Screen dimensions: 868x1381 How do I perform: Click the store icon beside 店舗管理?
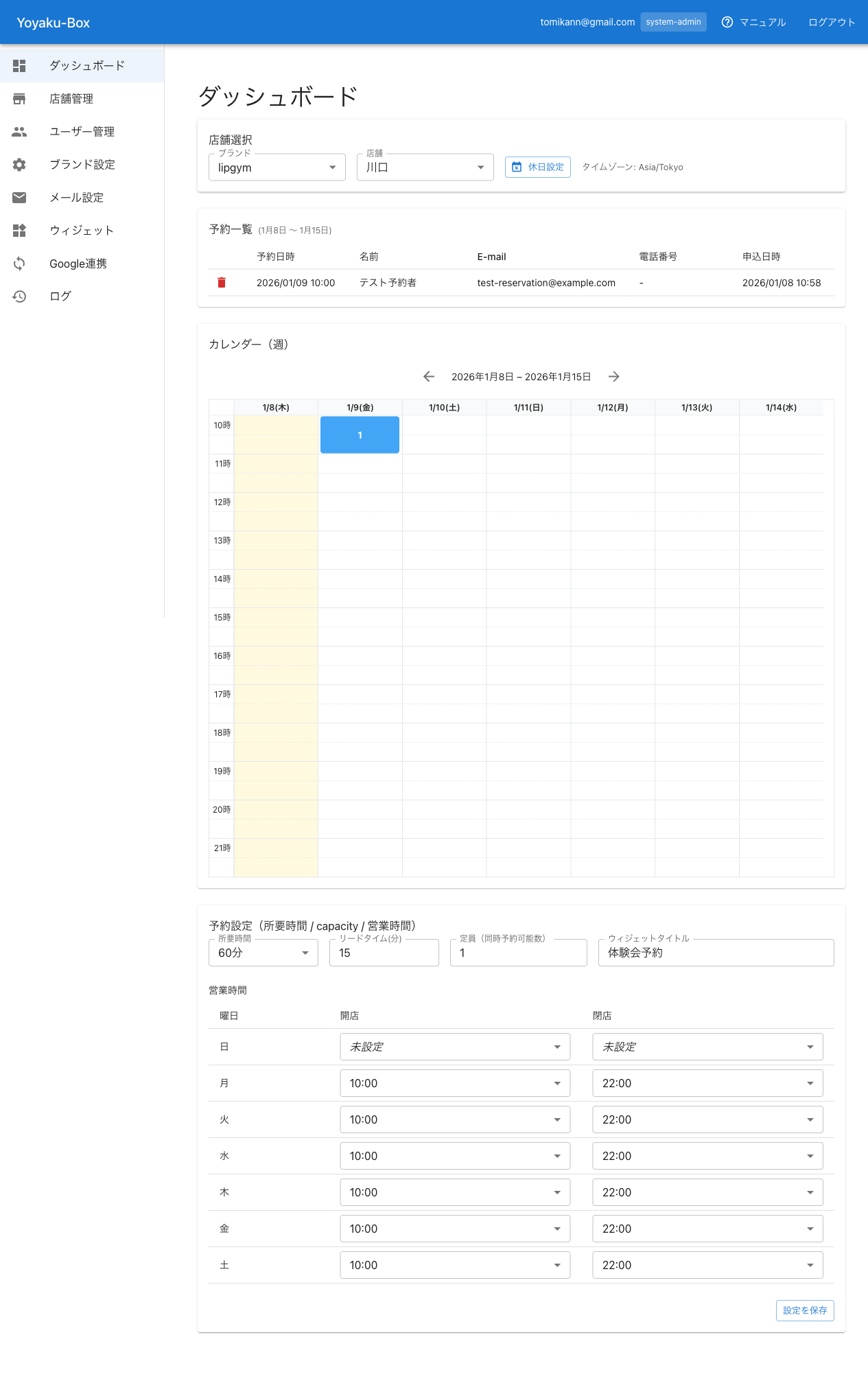[19, 99]
